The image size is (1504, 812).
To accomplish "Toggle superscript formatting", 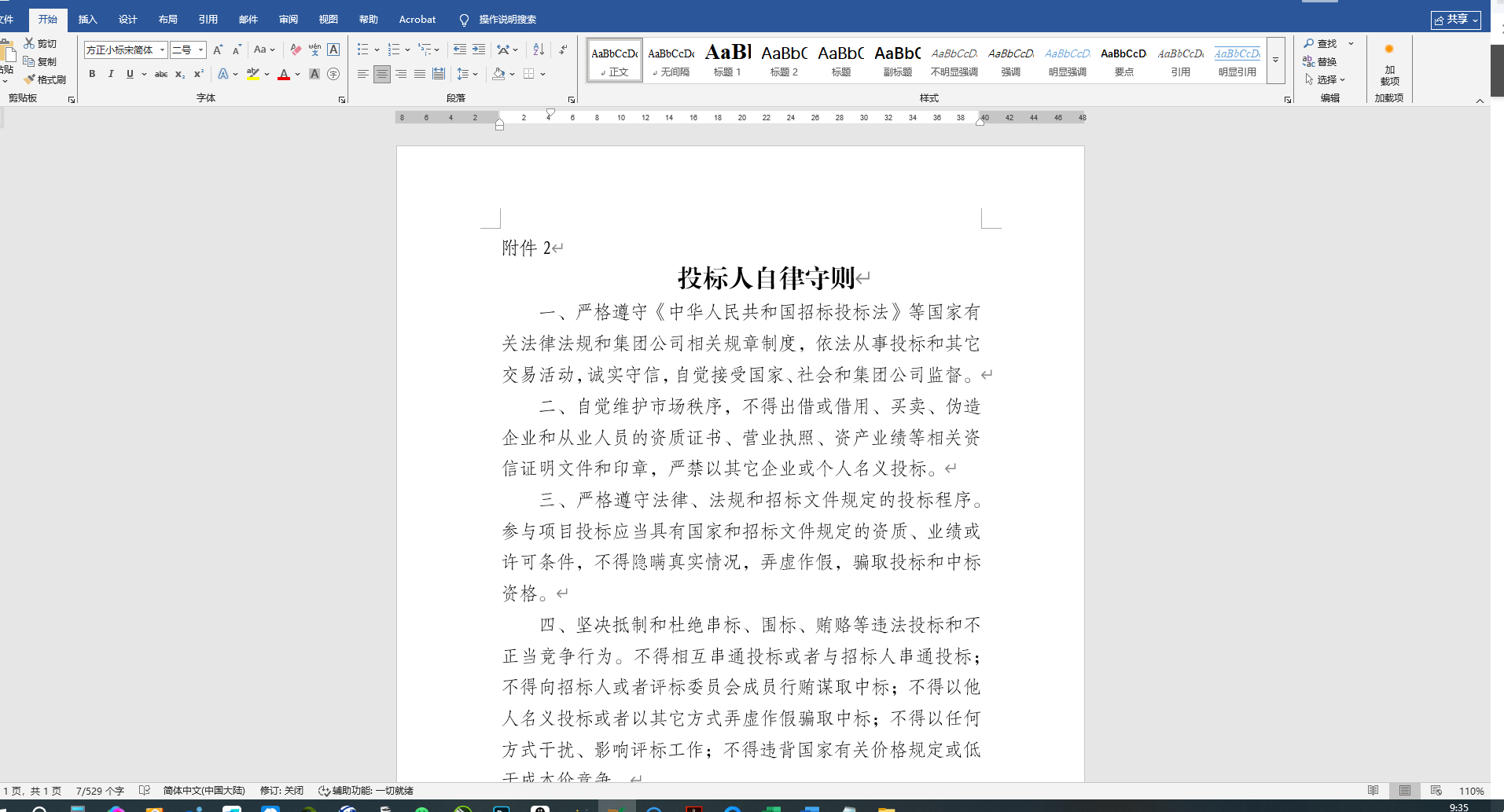I will pyautogui.click(x=199, y=74).
